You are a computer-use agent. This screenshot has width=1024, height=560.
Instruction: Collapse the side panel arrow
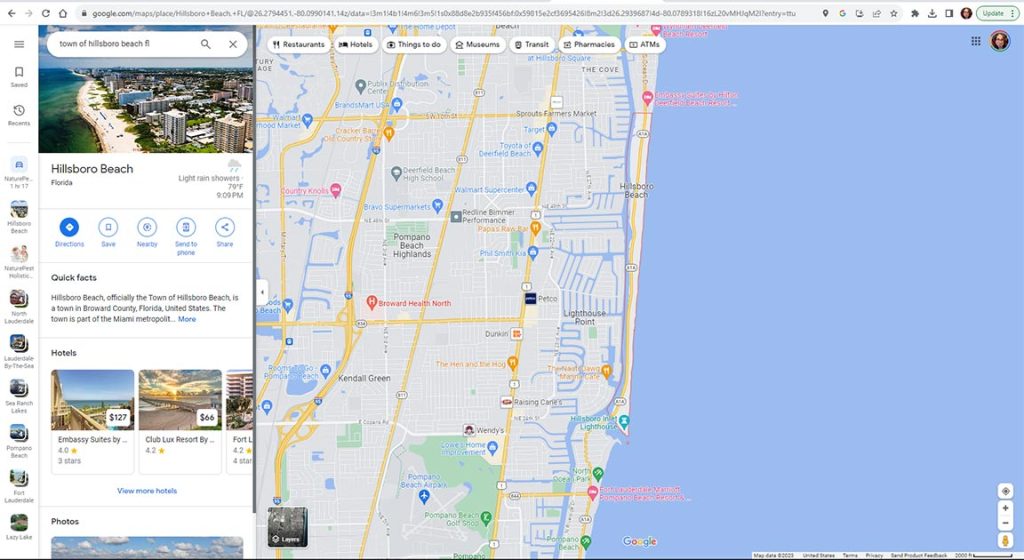[x=262, y=292]
